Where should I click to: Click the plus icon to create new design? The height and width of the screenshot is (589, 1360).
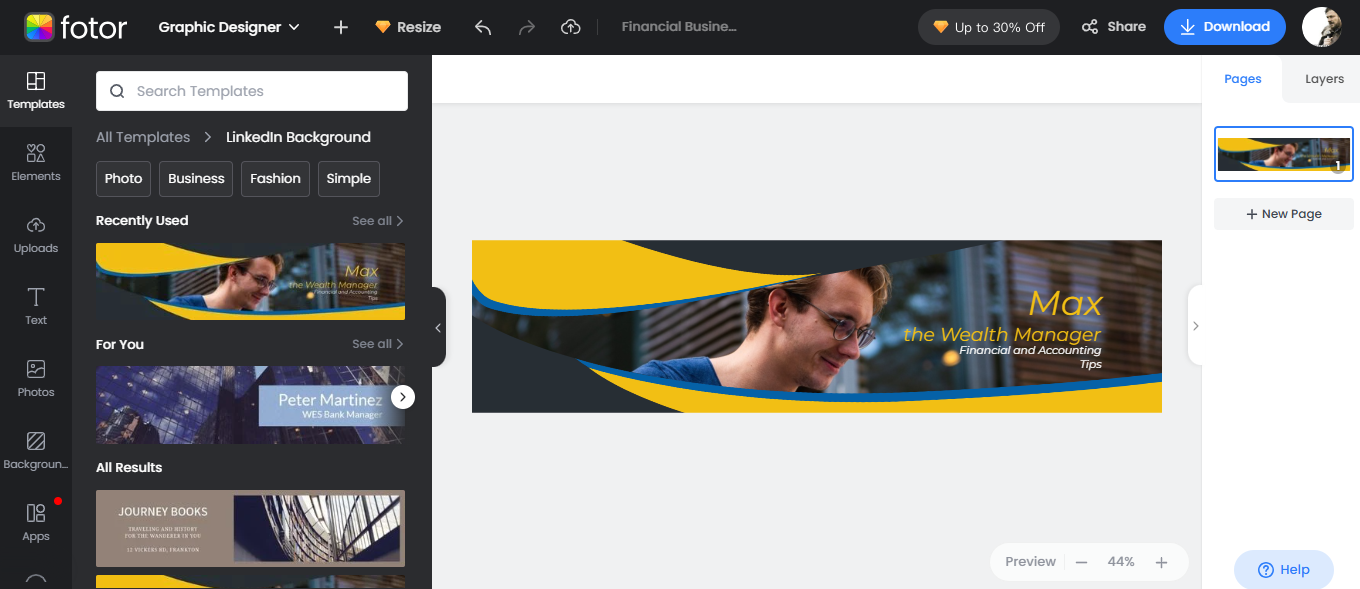[x=341, y=27]
